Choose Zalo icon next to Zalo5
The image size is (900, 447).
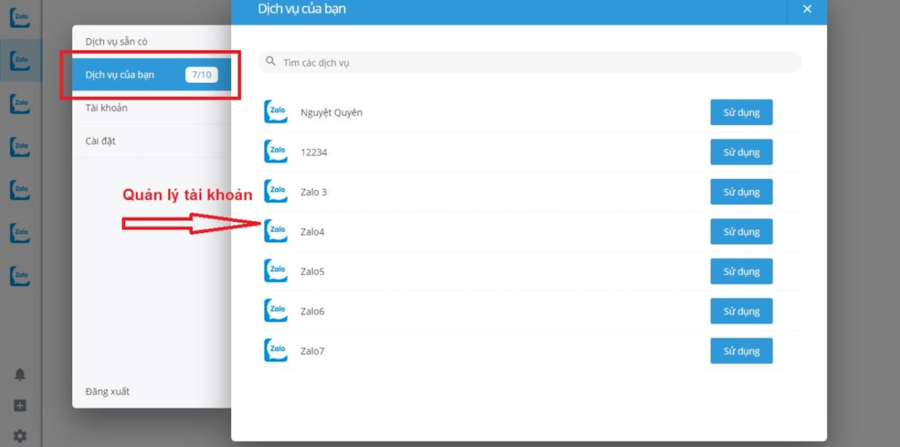pos(276,271)
